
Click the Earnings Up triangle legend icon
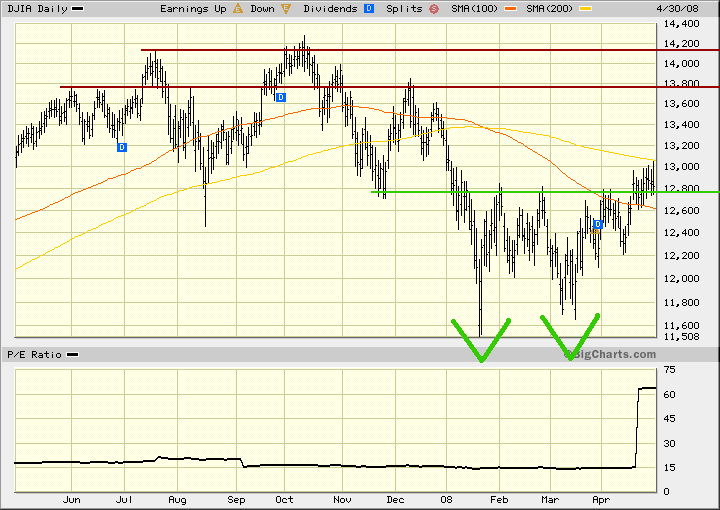(238, 8)
